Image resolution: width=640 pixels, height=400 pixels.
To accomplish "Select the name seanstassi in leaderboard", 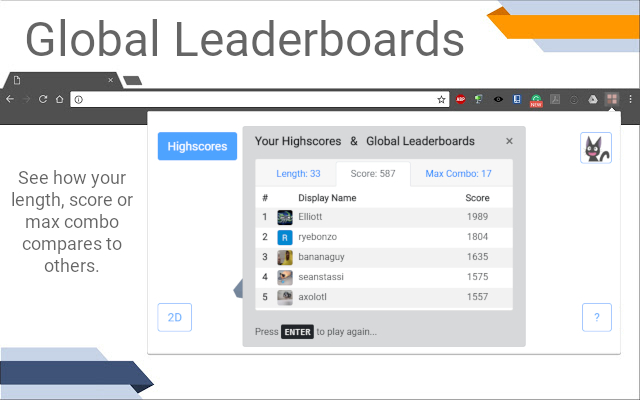I will pos(321,277).
